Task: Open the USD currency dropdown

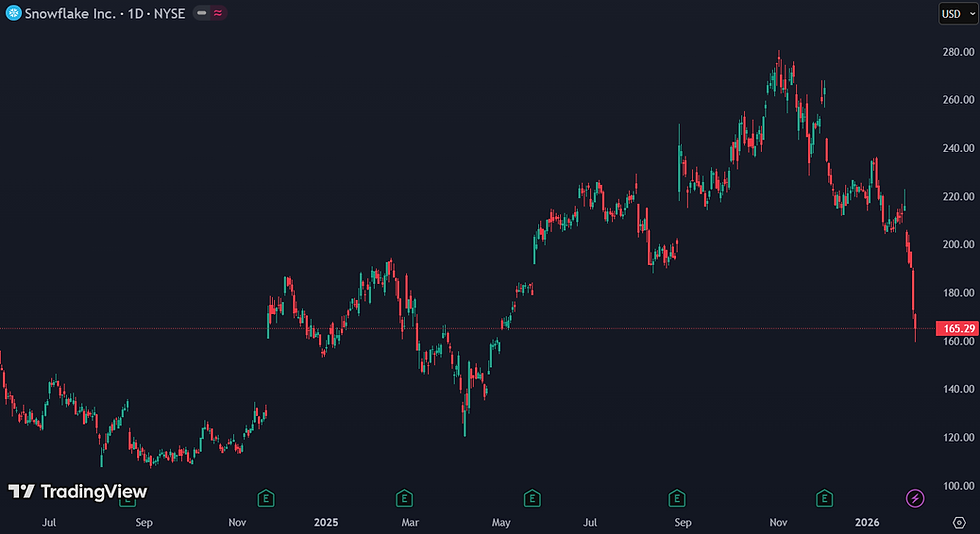Action: (x=958, y=14)
